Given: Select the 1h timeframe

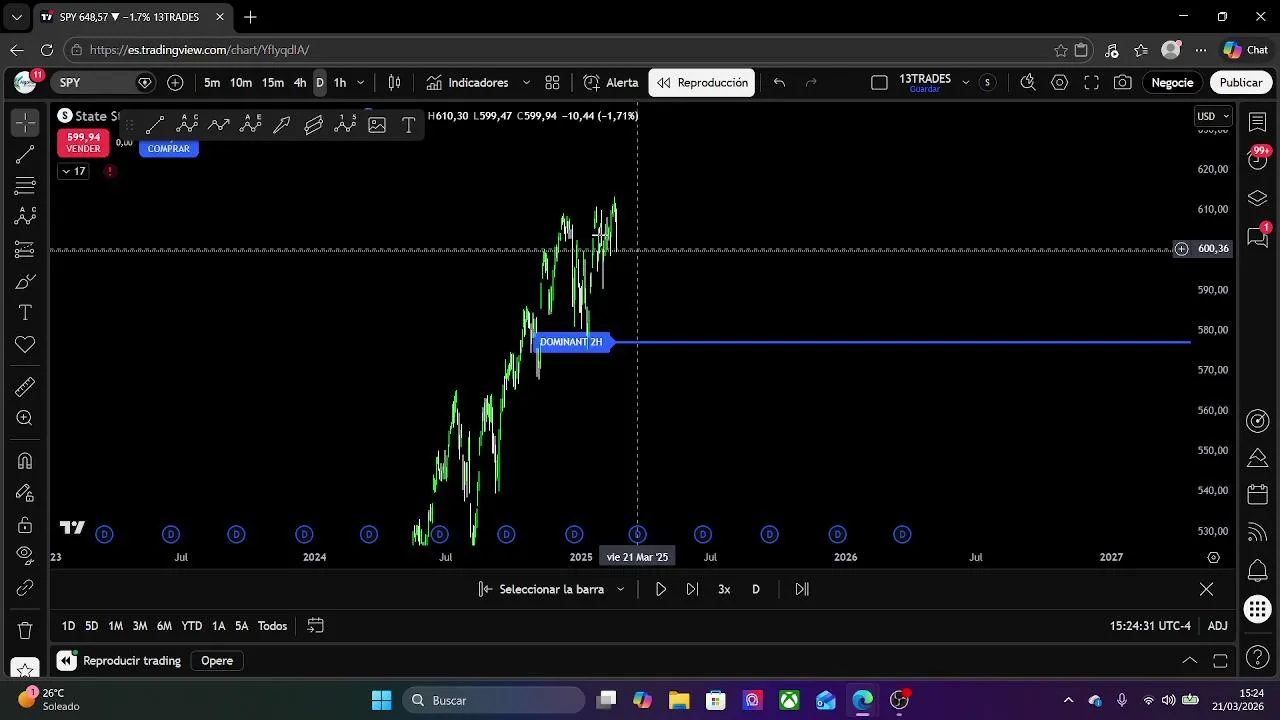Looking at the screenshot, I should coord(340,83).
